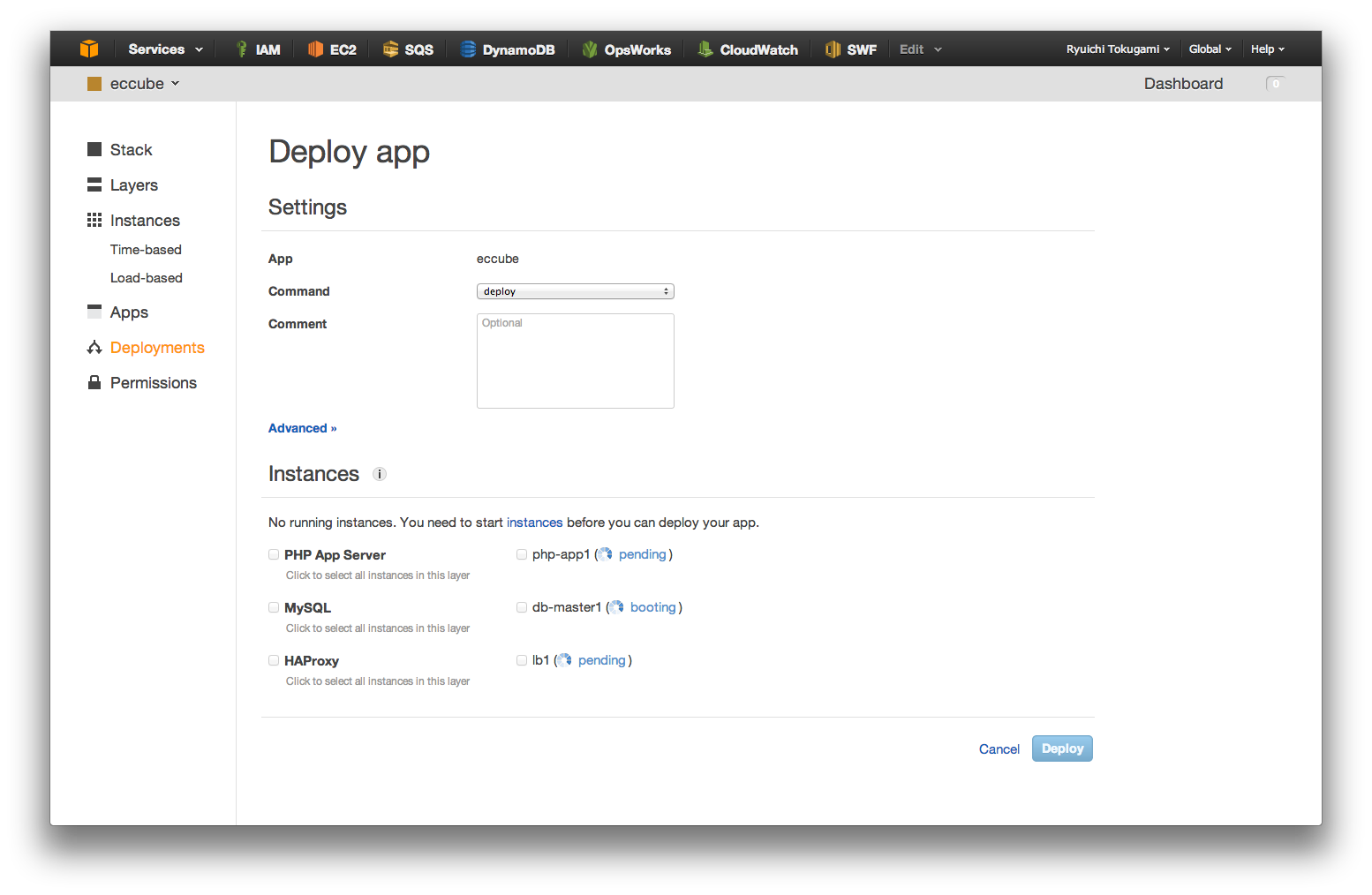Open CloudWatch from the top bar
This screenshot has height=895, width=1372.
coord(704,49)
